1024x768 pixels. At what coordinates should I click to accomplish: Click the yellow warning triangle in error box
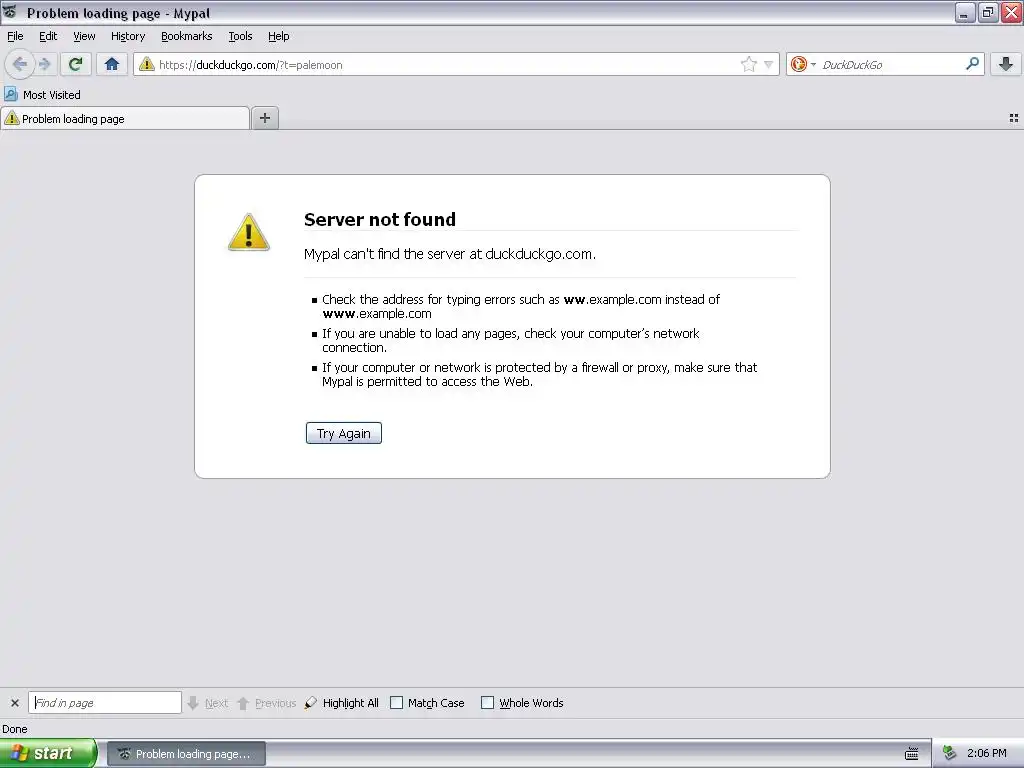click(x=248, y=232)
